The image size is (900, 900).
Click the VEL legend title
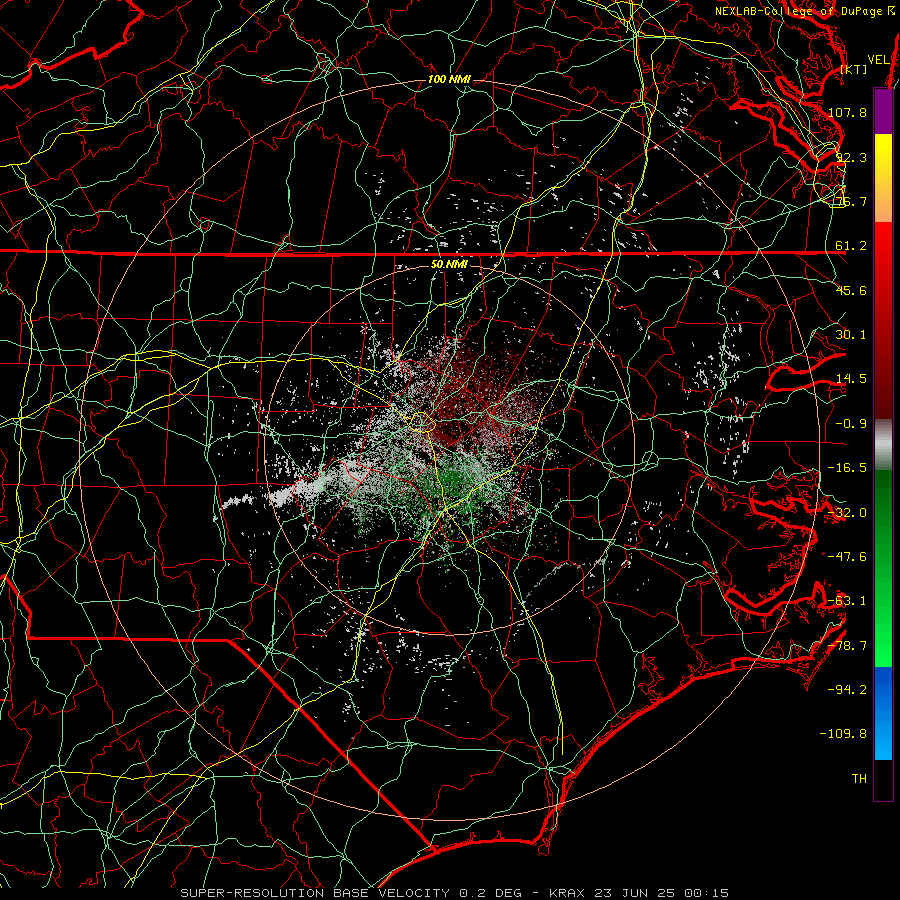pyautogui.click(x=879, y=60)
